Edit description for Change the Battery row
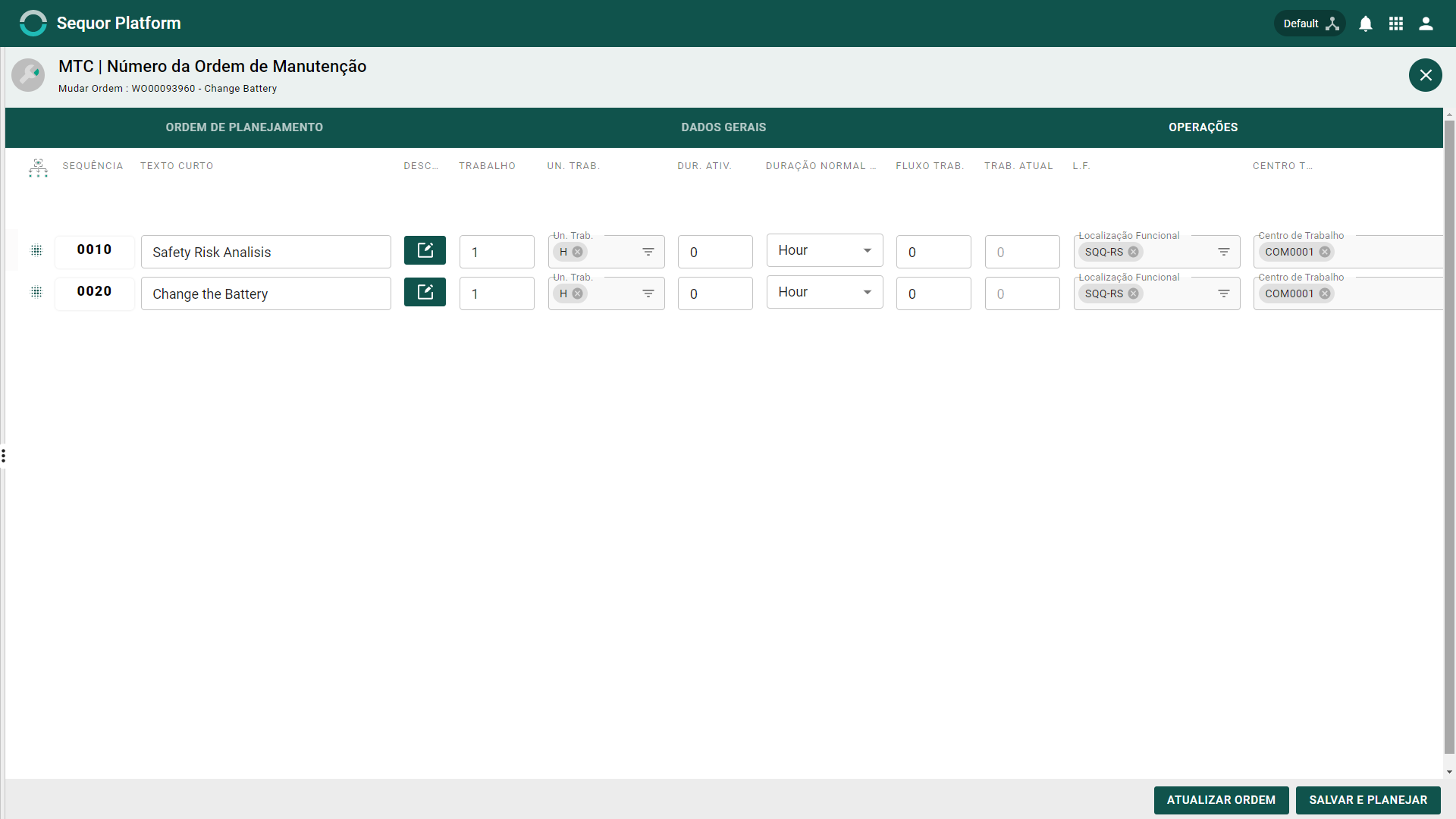This screenshot has height=819, width=1456. pyautogui.click(x=425, y=292)
